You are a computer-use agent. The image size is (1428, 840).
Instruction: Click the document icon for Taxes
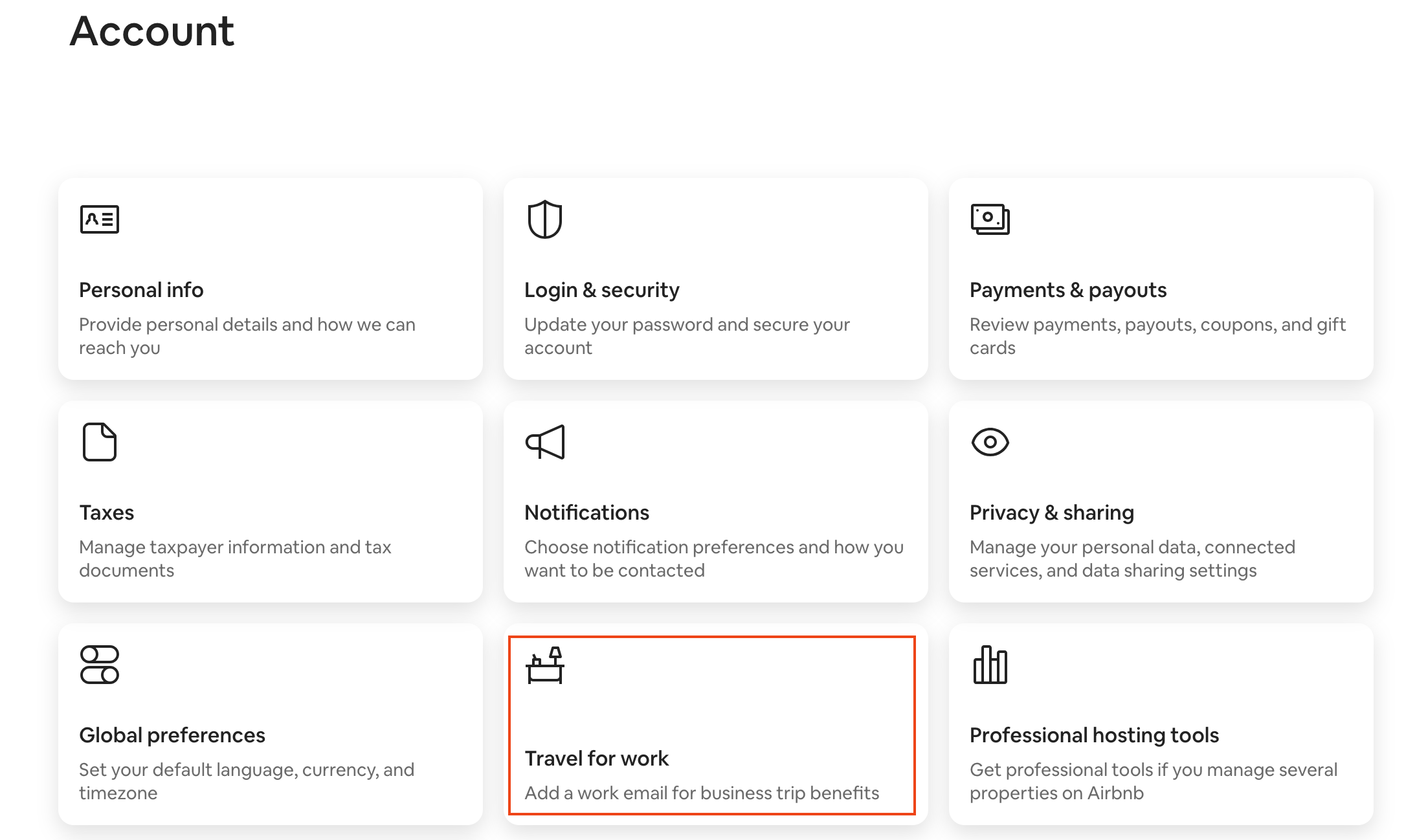tap(100, 442)
